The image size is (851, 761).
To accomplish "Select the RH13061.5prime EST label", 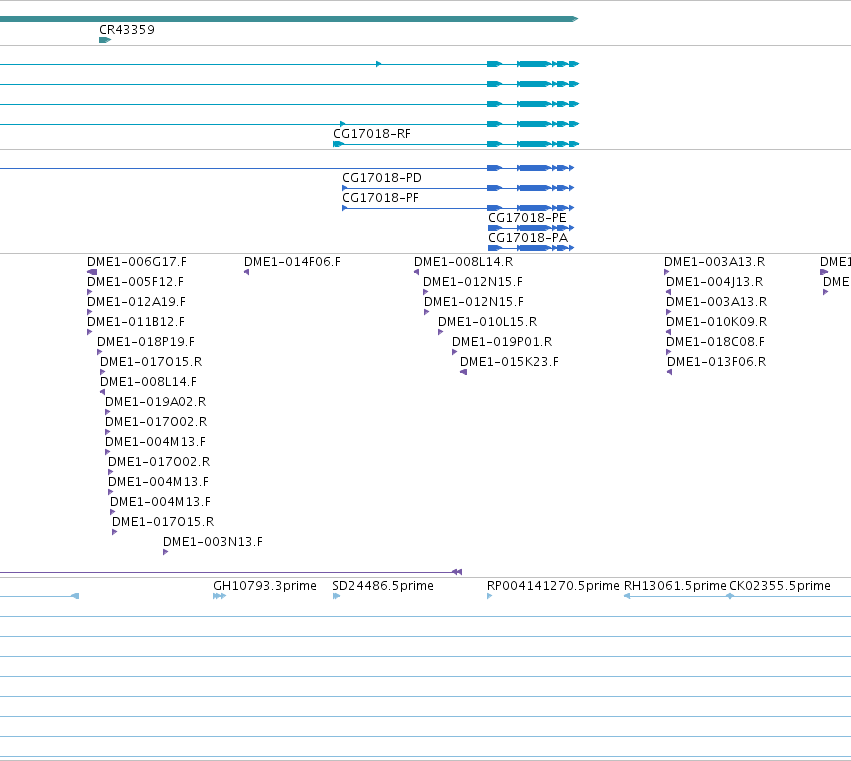I will click(x=675, y=586).
